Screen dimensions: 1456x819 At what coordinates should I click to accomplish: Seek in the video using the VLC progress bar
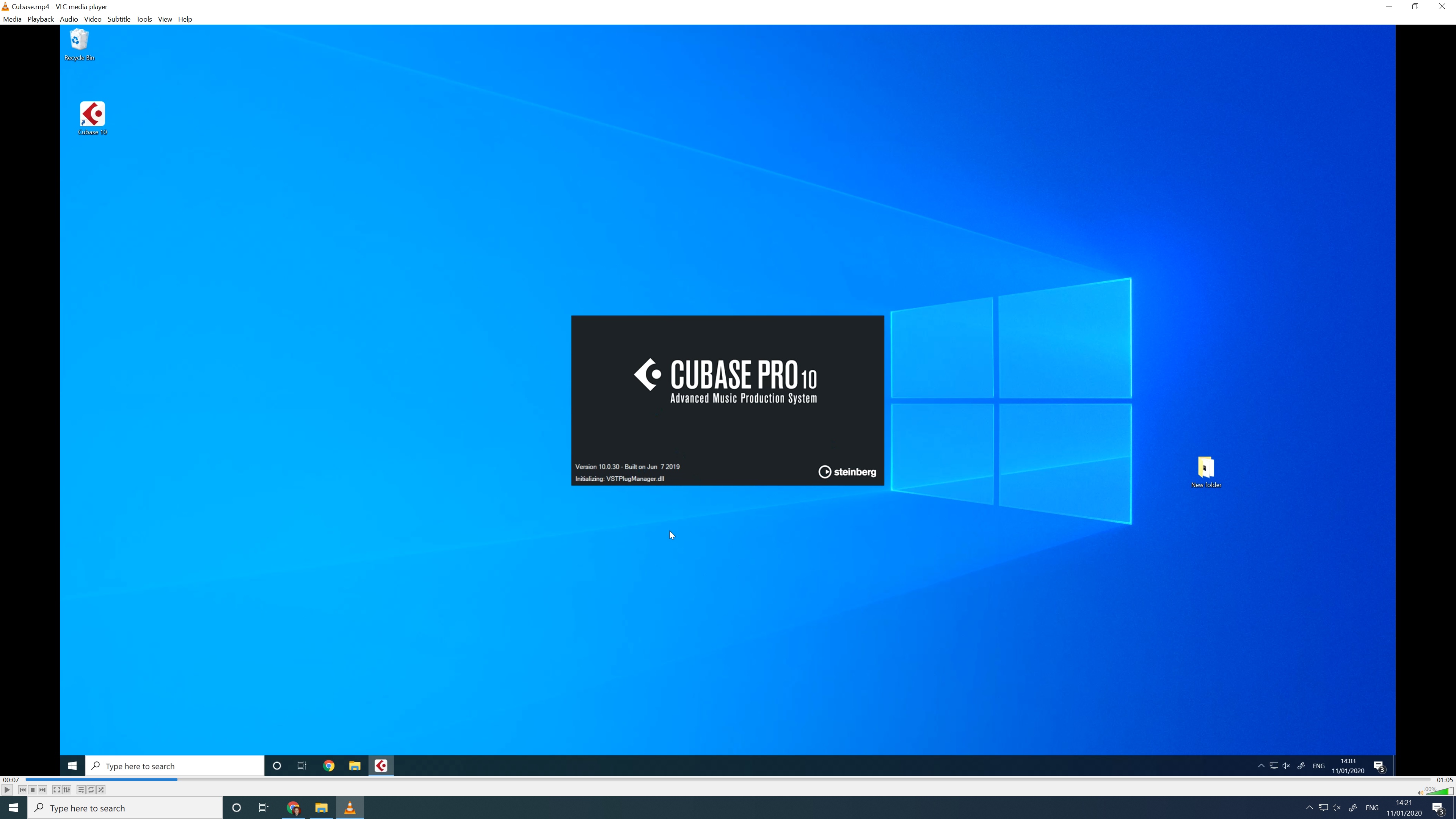click(x=728, y=780)
